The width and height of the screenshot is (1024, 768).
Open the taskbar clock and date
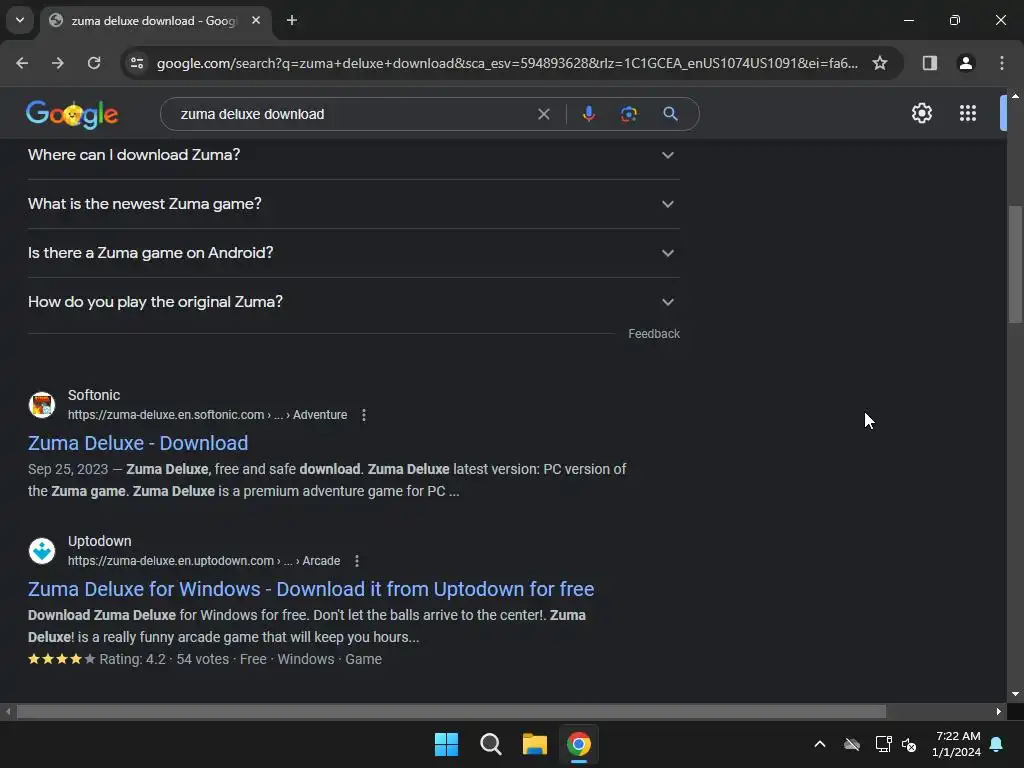coord(956,744)
